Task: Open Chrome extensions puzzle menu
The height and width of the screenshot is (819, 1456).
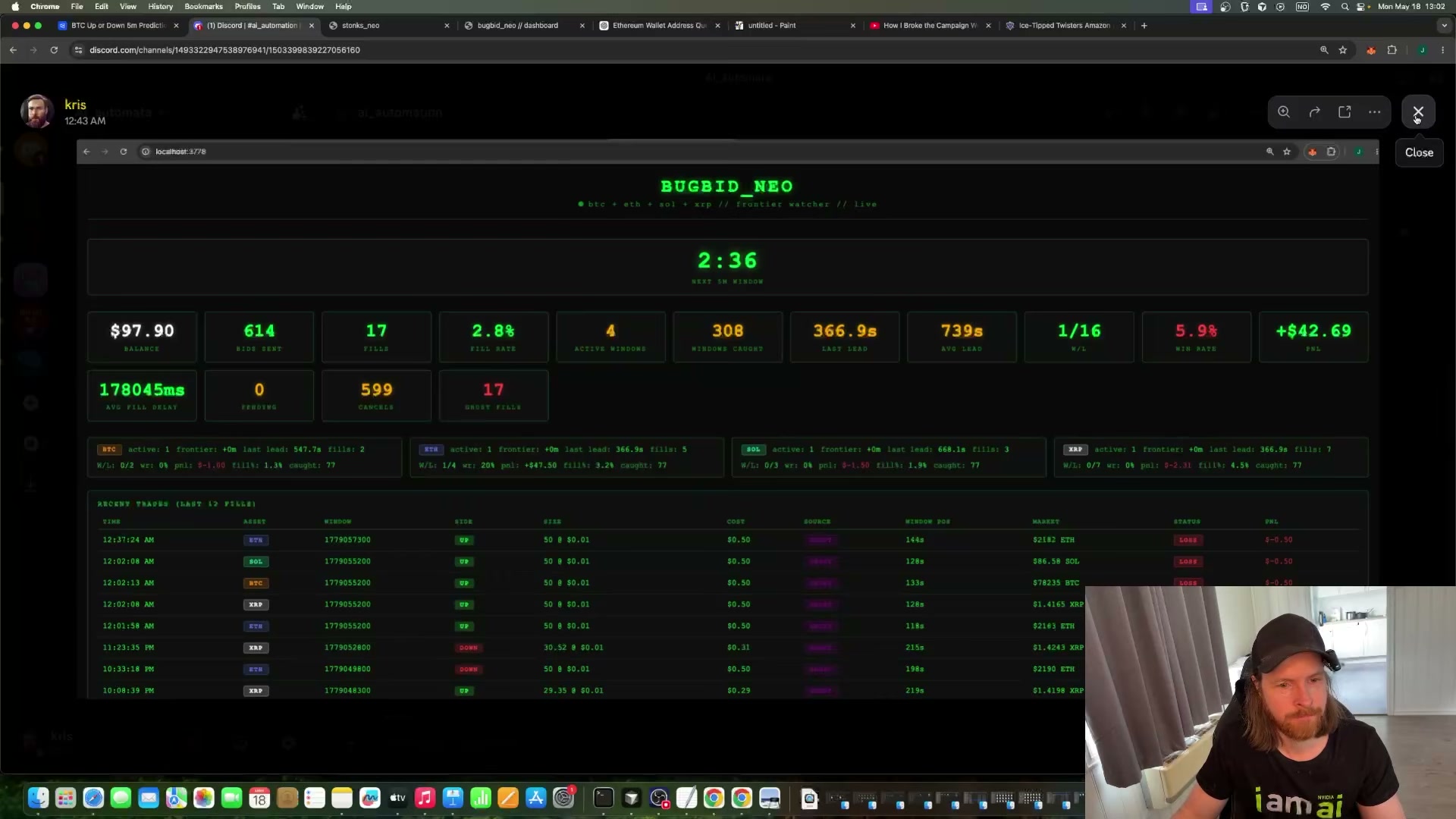Action: 1392,50
